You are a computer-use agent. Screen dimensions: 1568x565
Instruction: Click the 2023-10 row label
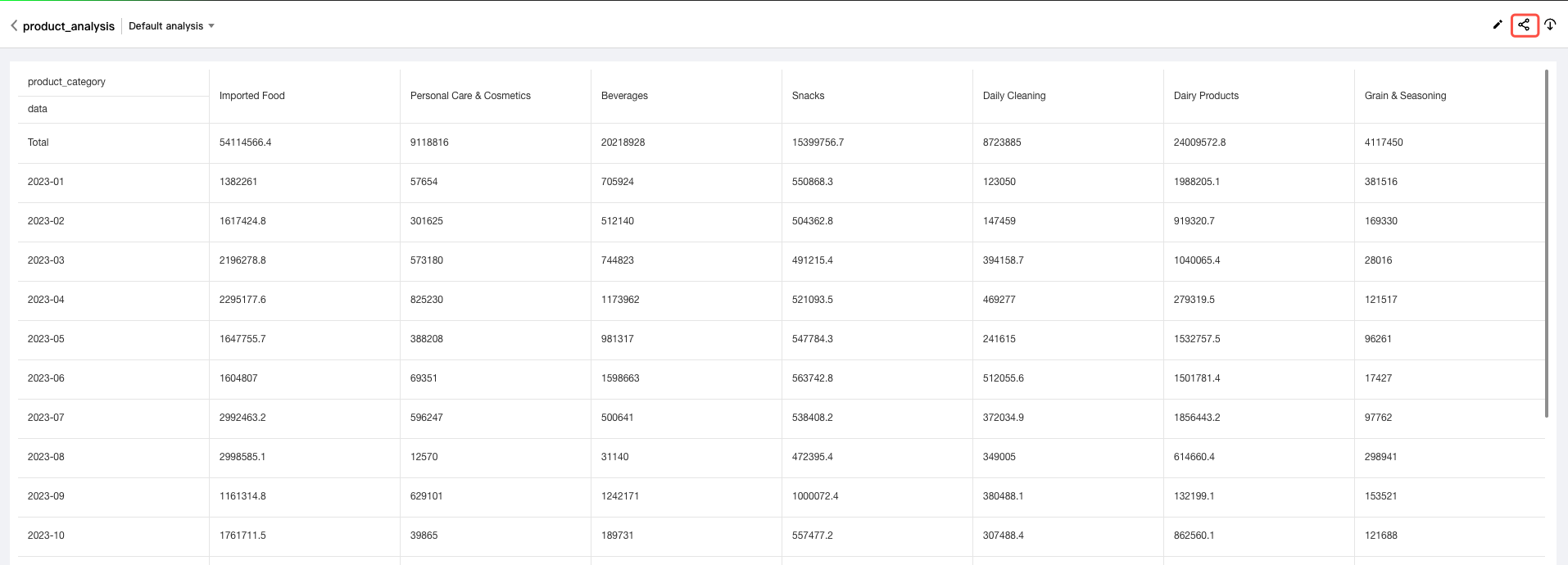click(x=46, y=536)
